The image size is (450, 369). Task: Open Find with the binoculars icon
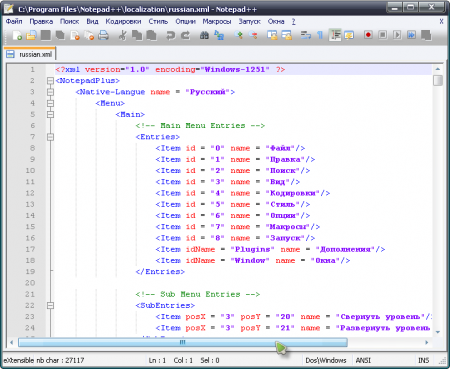[204, 35]
